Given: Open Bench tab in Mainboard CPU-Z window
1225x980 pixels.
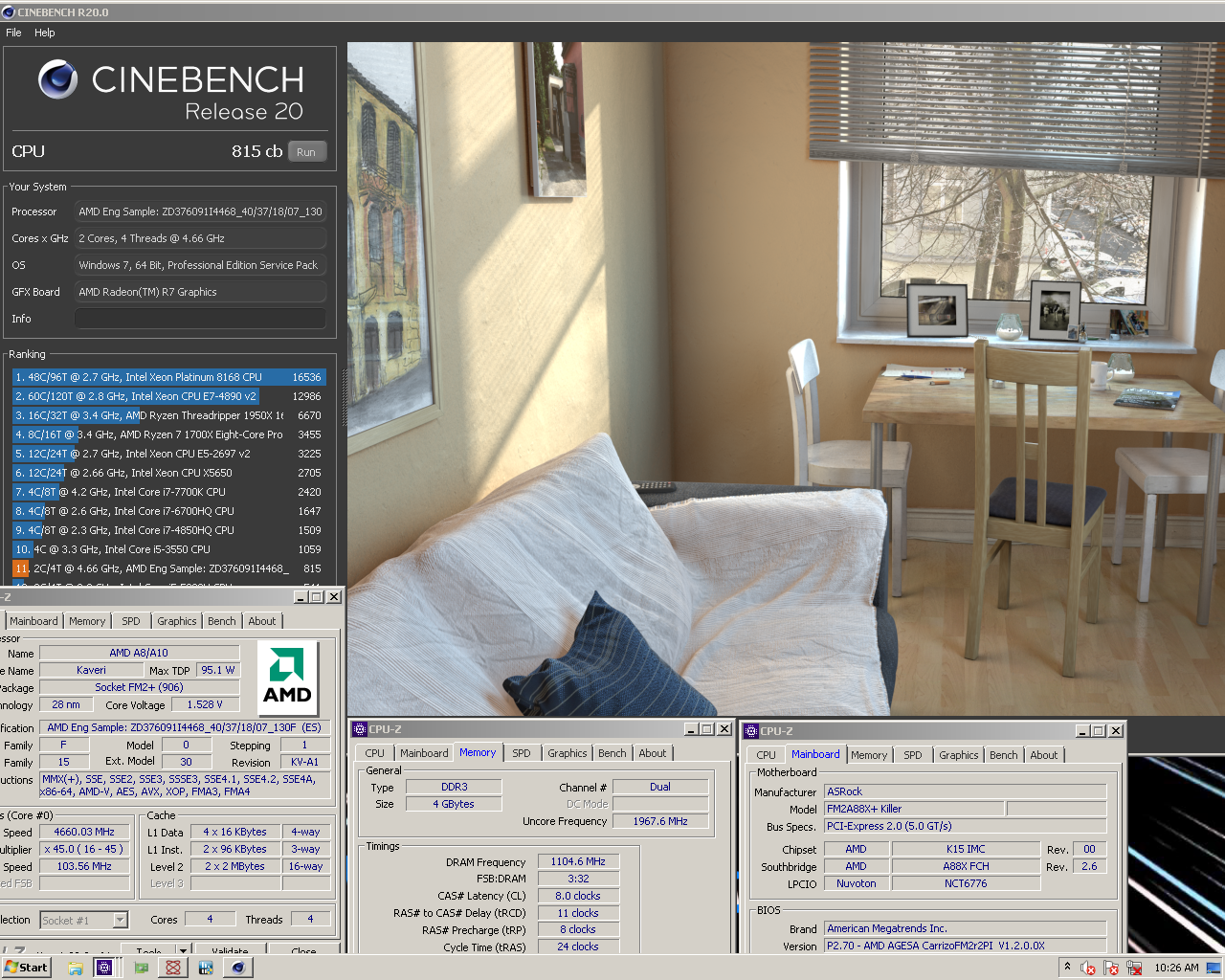Looking at the screenshot, I should point(1003,755).
